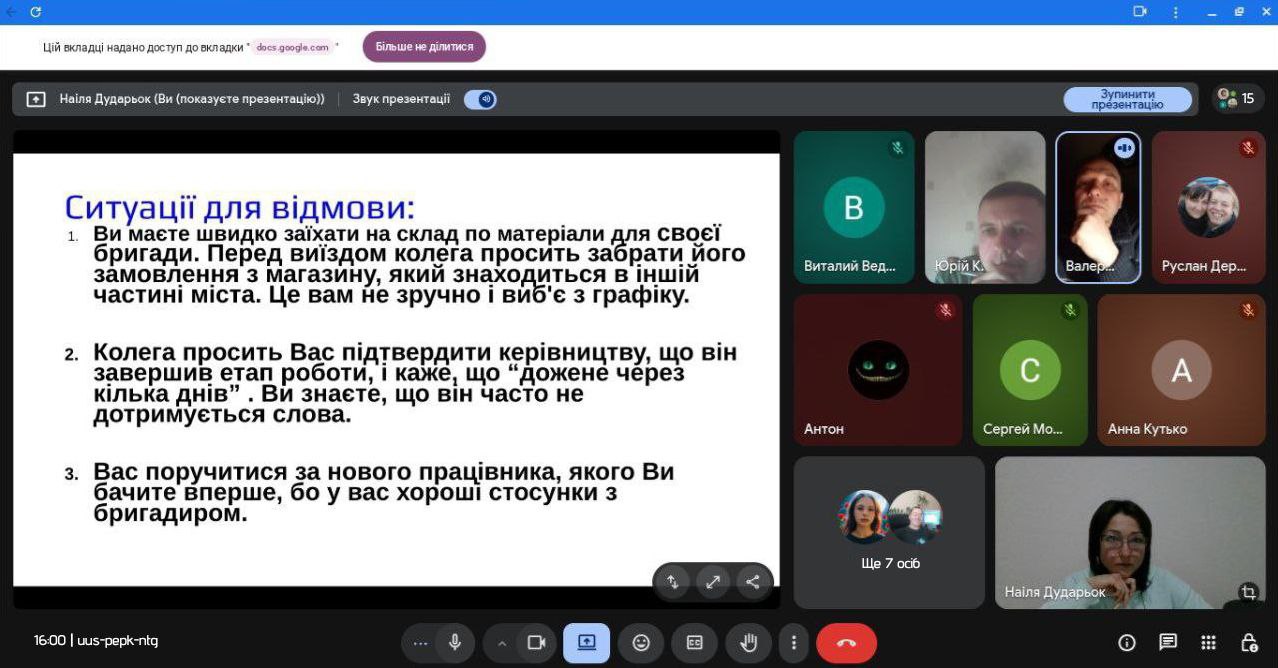This screenshot has width=1278, height=668.
Task: Open the emoji reactions panel
Action: pos(641,643)
